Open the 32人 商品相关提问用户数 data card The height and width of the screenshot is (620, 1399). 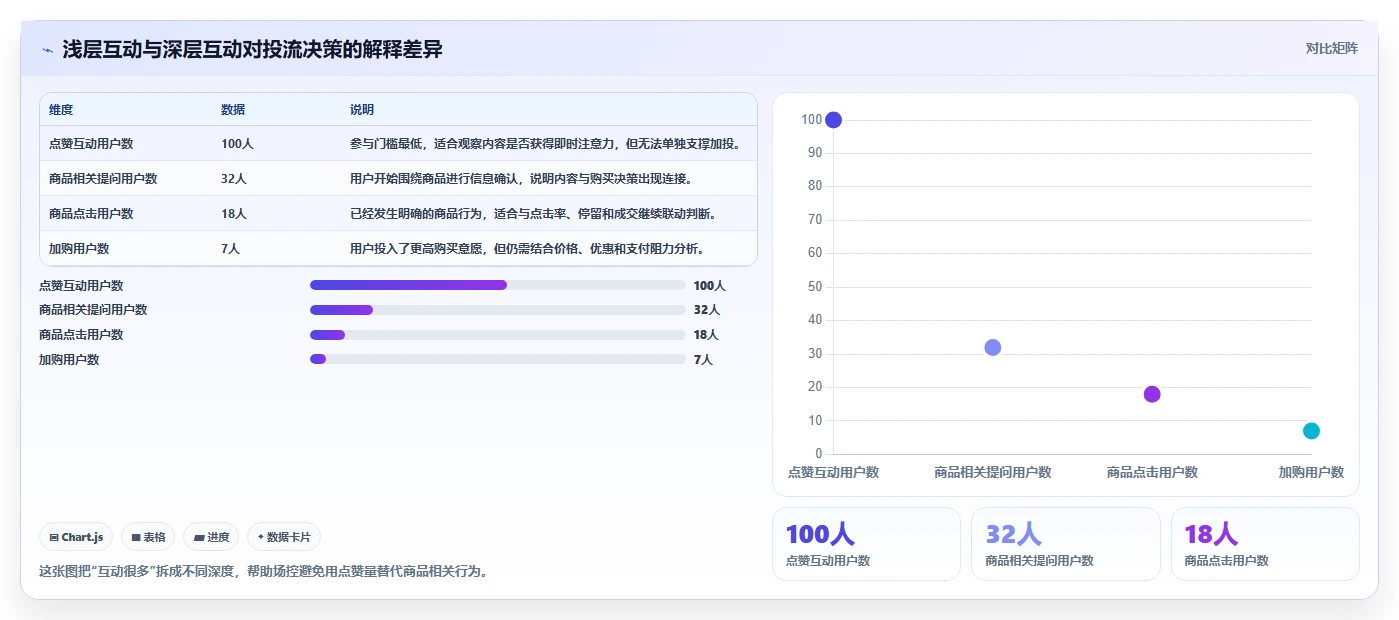point(1066,544)
